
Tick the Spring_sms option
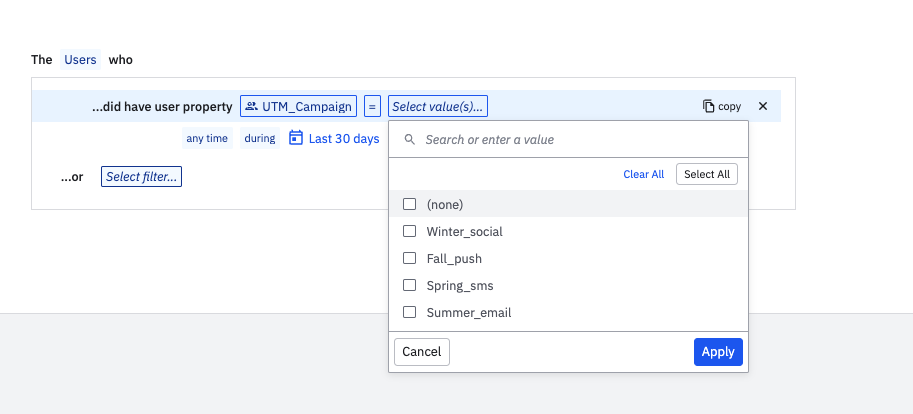click(x=409, y=285)
